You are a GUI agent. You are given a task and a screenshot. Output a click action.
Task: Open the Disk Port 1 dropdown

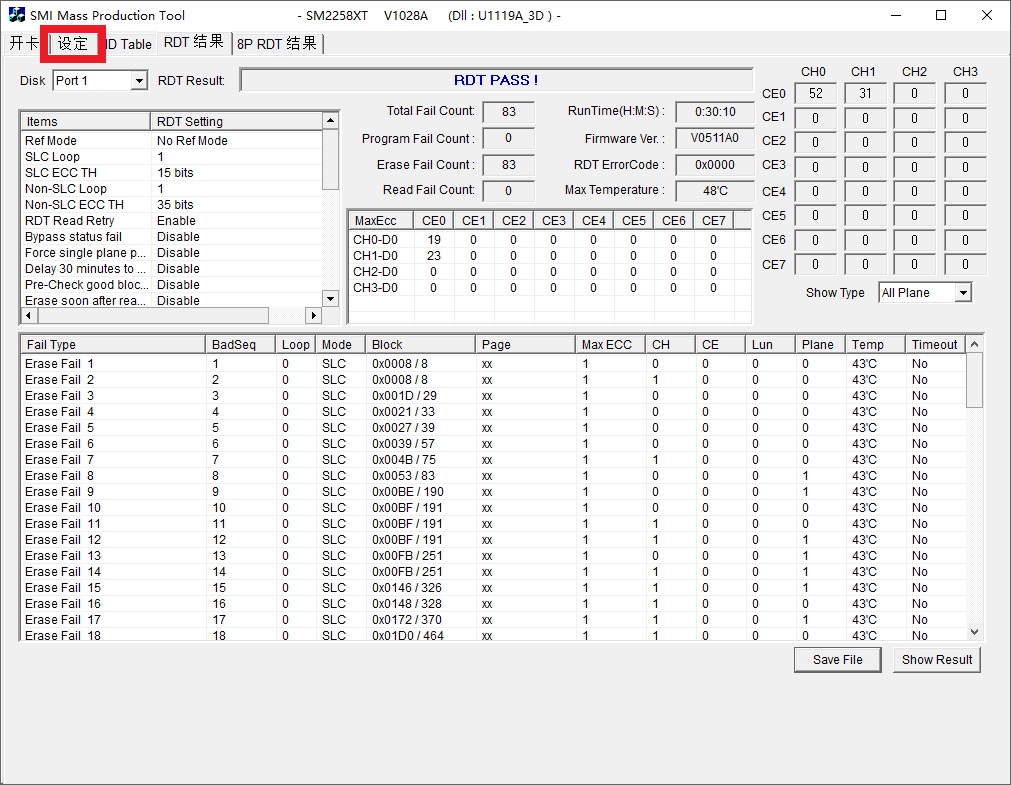coord(139,81)
